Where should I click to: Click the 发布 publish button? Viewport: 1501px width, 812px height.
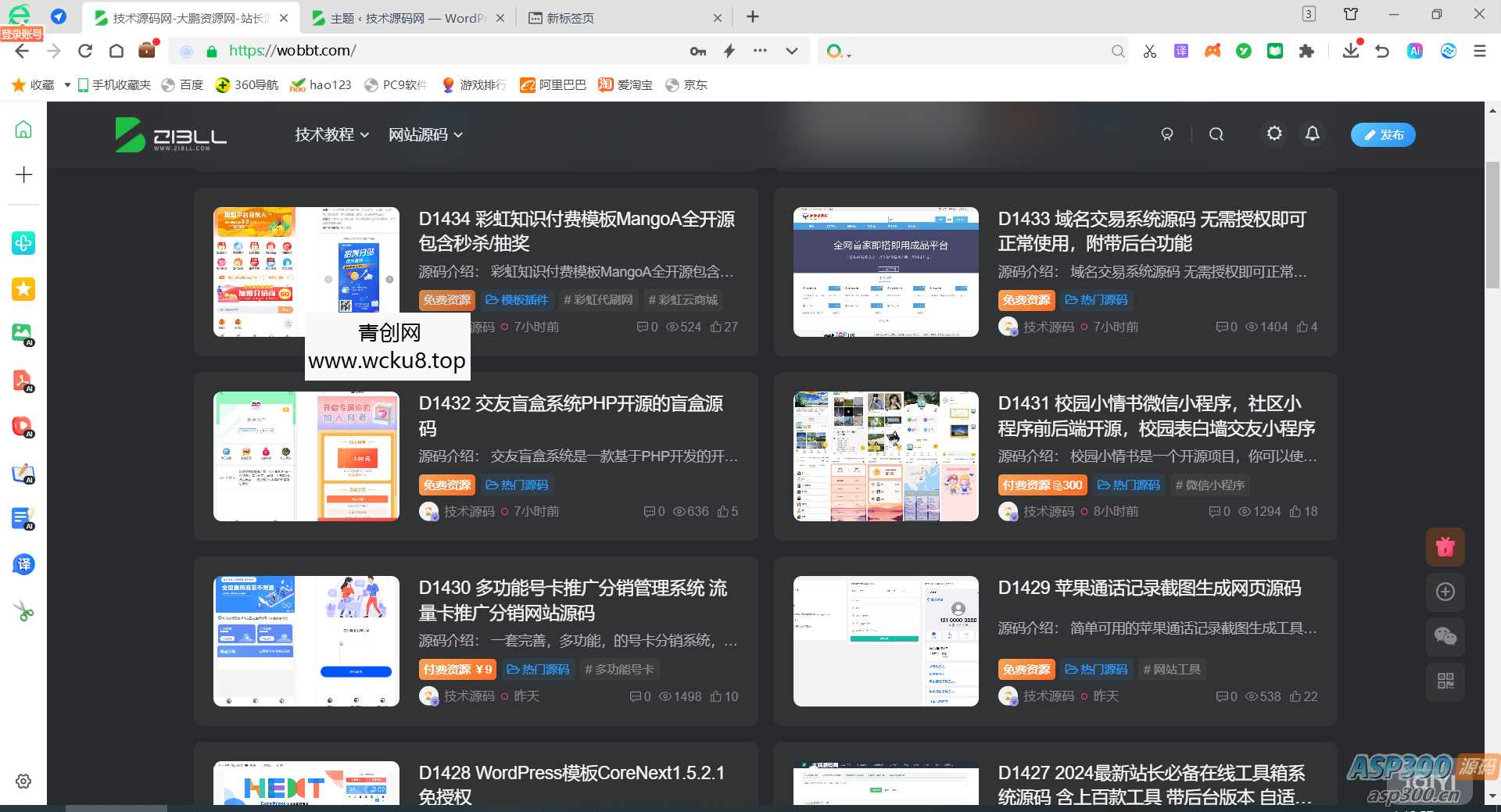click(x=1382, y=134)
